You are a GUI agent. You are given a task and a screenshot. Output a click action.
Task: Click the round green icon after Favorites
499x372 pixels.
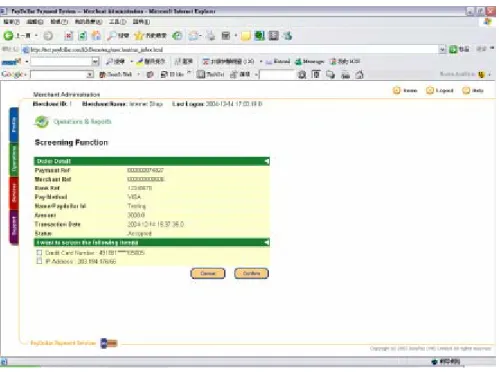click(177, 36)
